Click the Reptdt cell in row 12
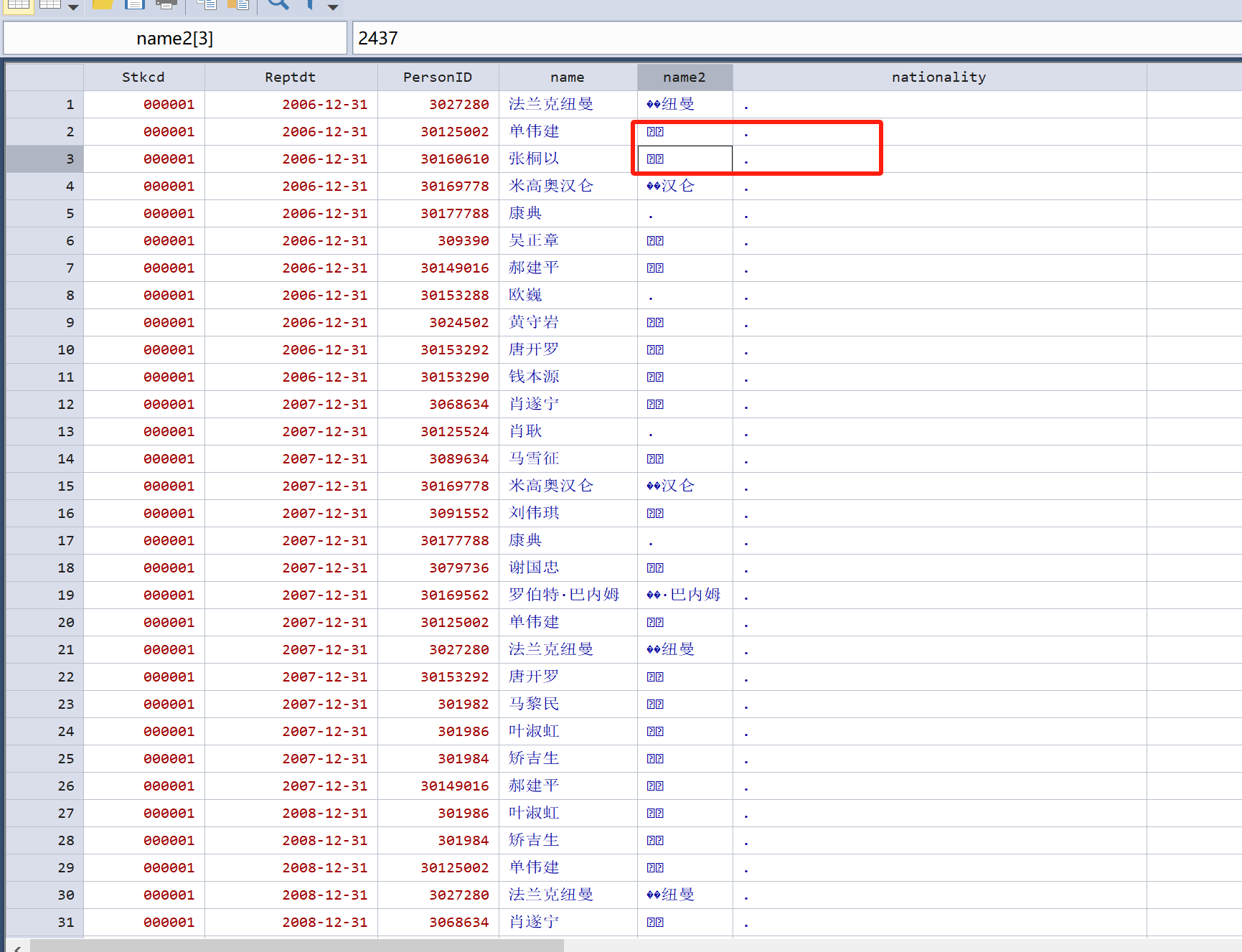 coord(291,405)
